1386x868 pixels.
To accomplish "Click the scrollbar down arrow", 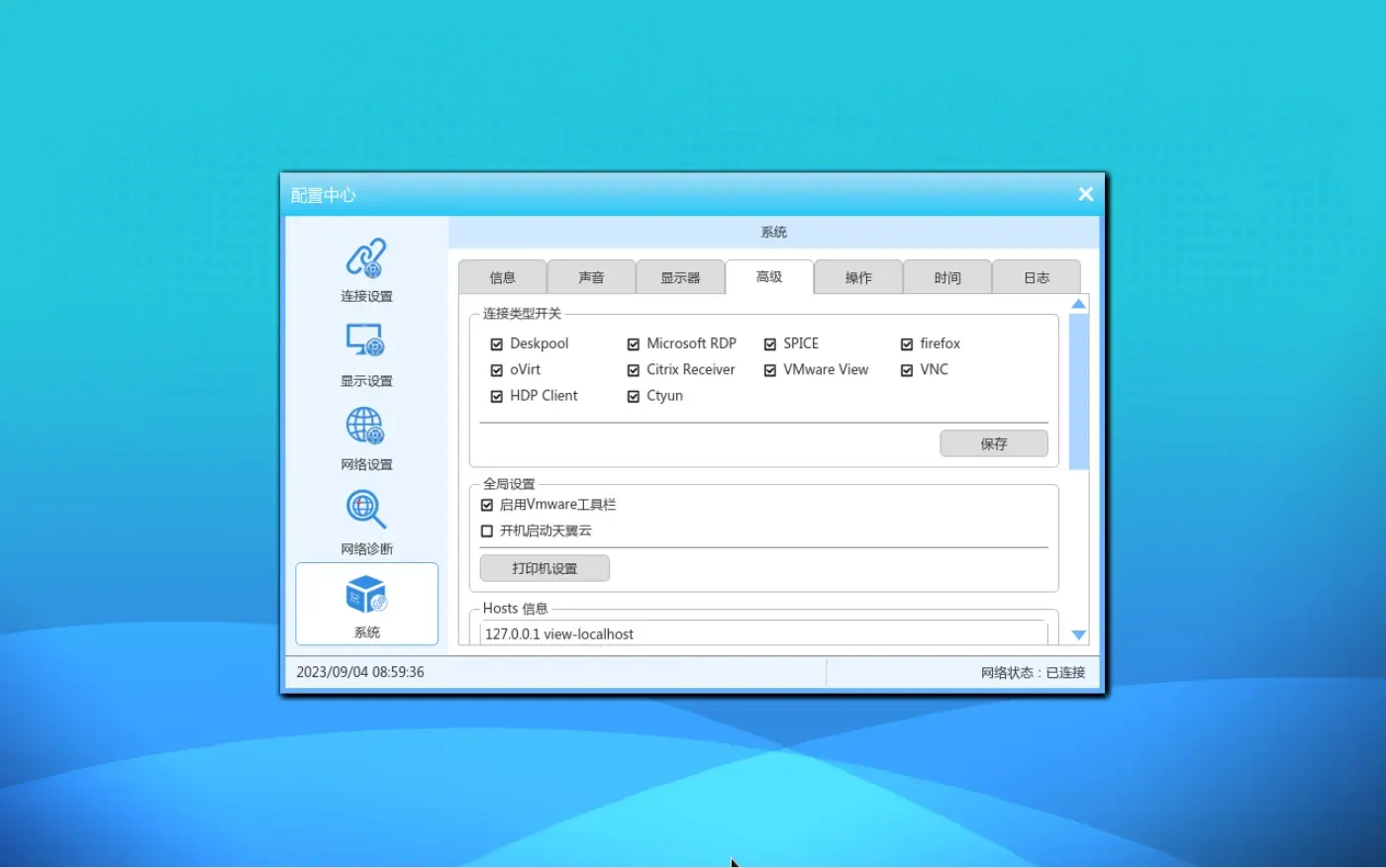I will (x=1079, y=635).
